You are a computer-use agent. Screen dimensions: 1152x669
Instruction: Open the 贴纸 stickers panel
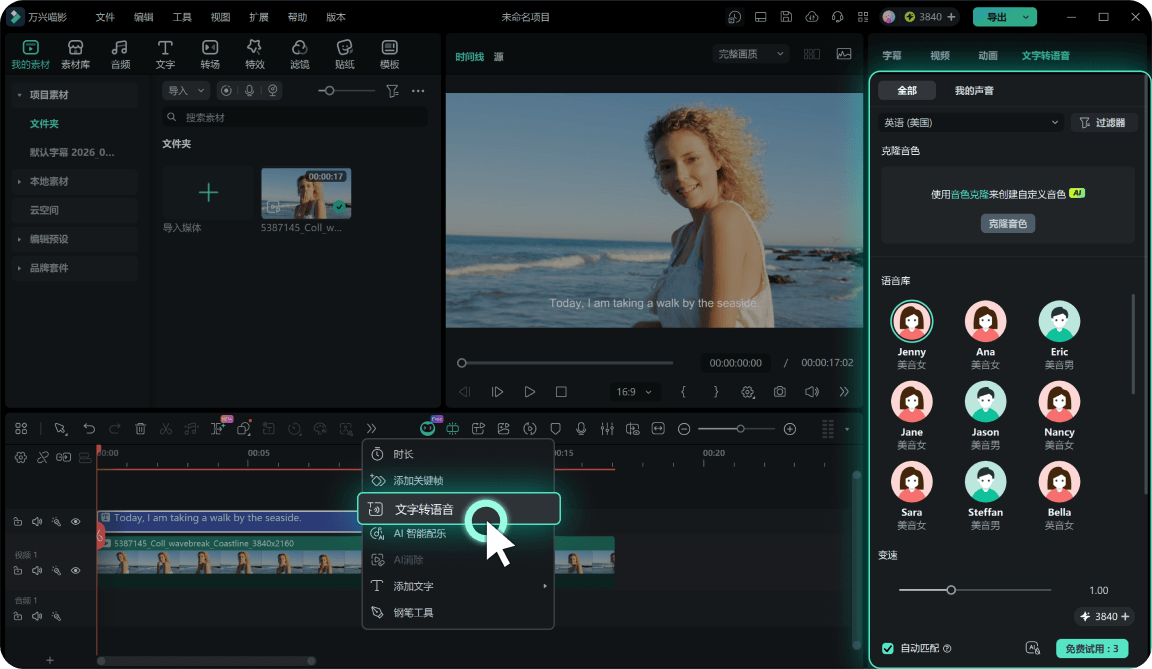[x=345, y=54]
